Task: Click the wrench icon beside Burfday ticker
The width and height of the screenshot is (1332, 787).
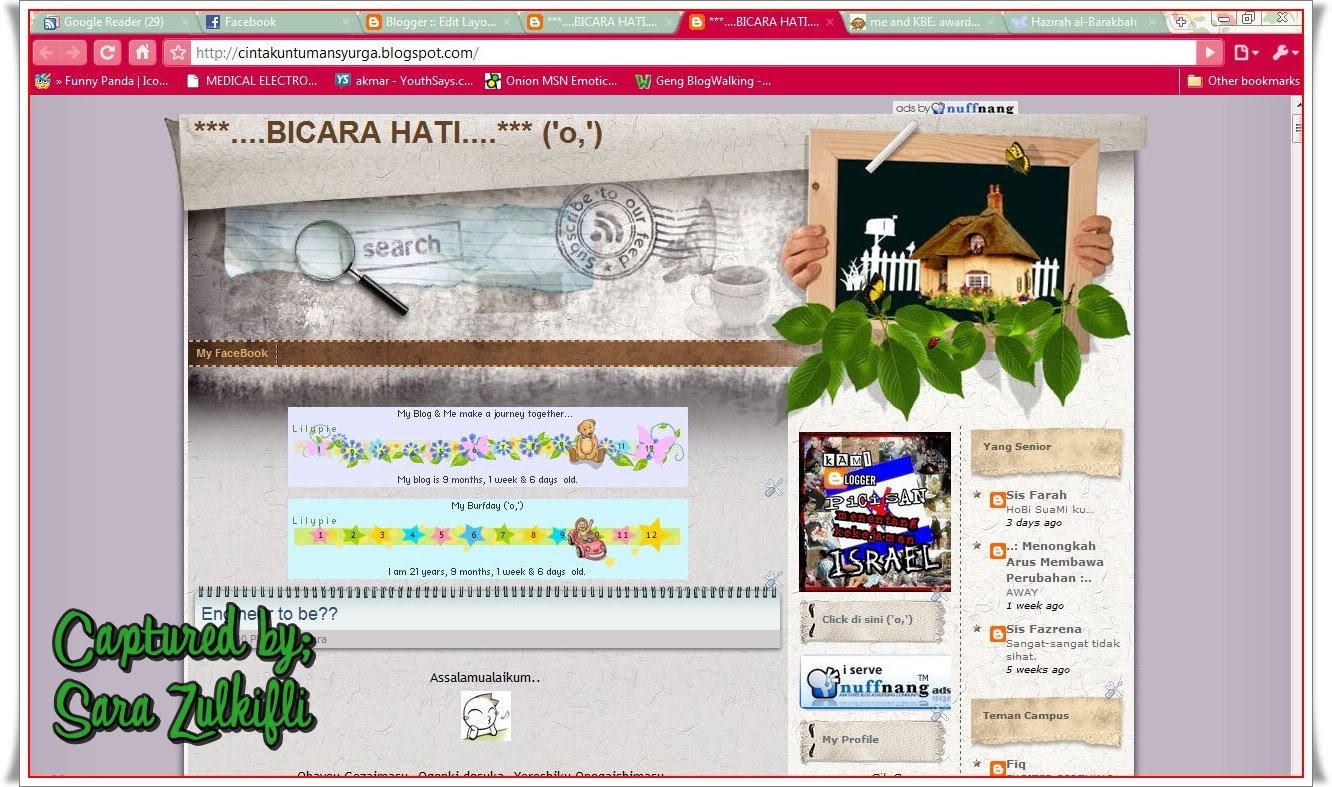Action: click(773, 580)
